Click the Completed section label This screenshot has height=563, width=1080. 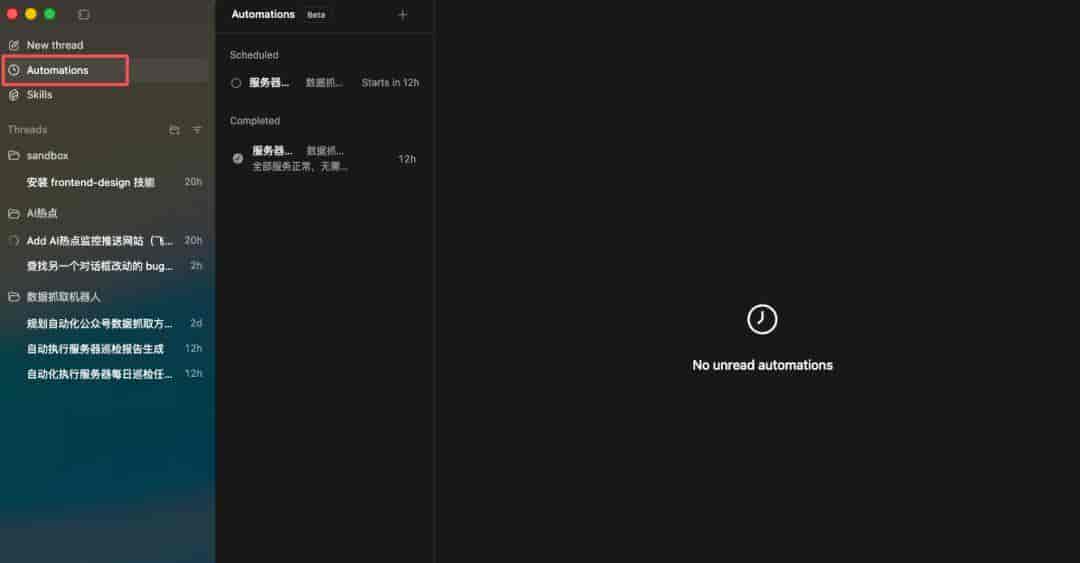tap(255, 121)
